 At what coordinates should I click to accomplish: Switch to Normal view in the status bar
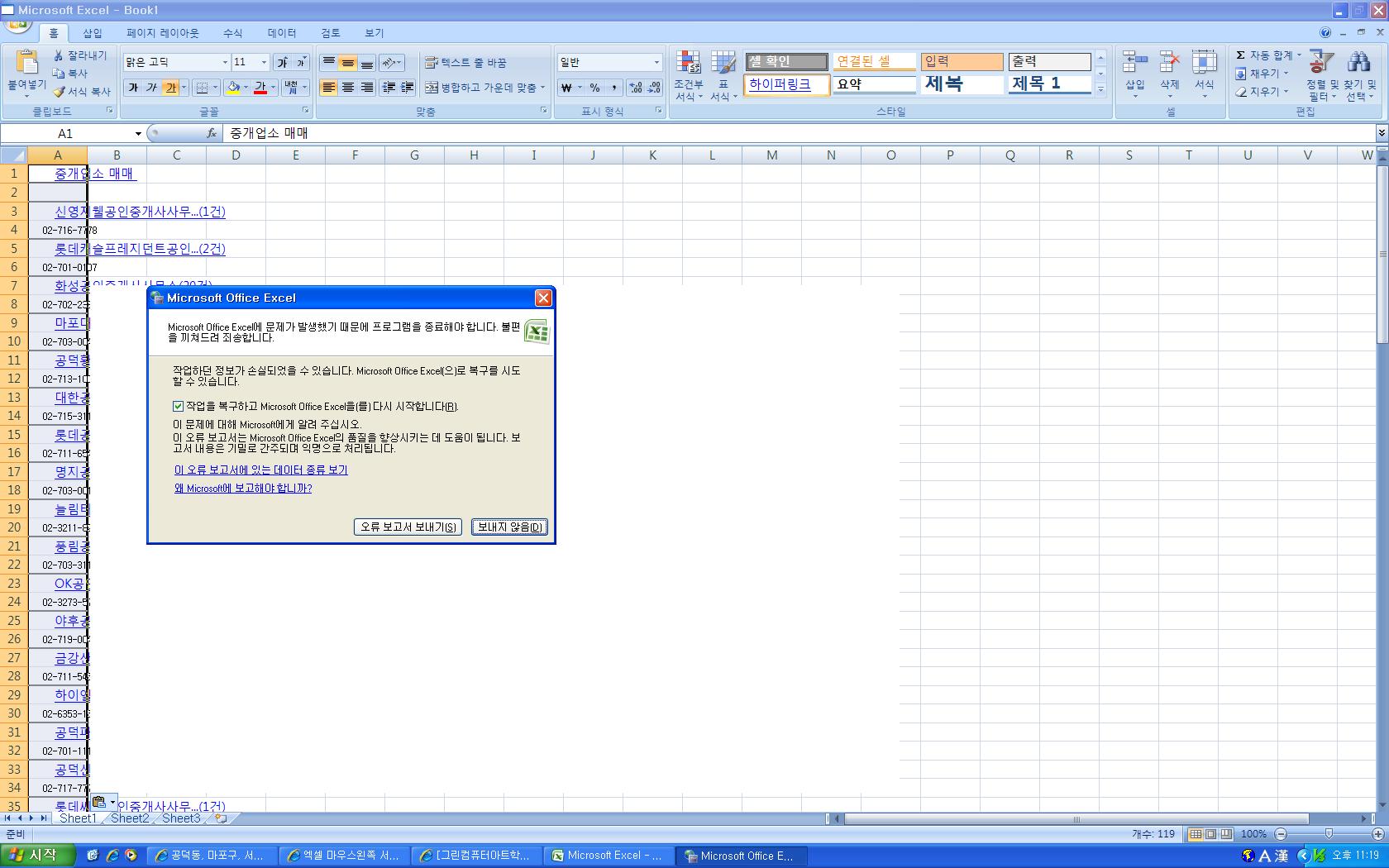coord(1196,834)
